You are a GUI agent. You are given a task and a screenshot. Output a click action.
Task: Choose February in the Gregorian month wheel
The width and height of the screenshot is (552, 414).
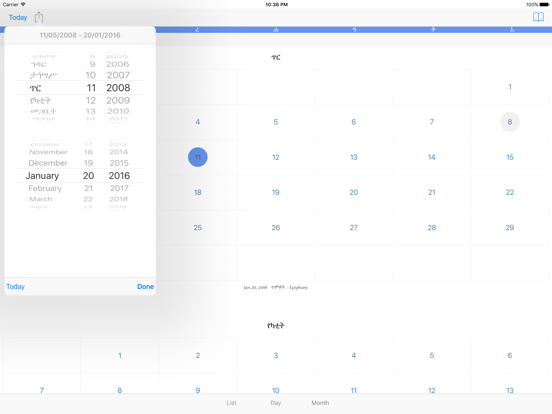coord(45,188)
